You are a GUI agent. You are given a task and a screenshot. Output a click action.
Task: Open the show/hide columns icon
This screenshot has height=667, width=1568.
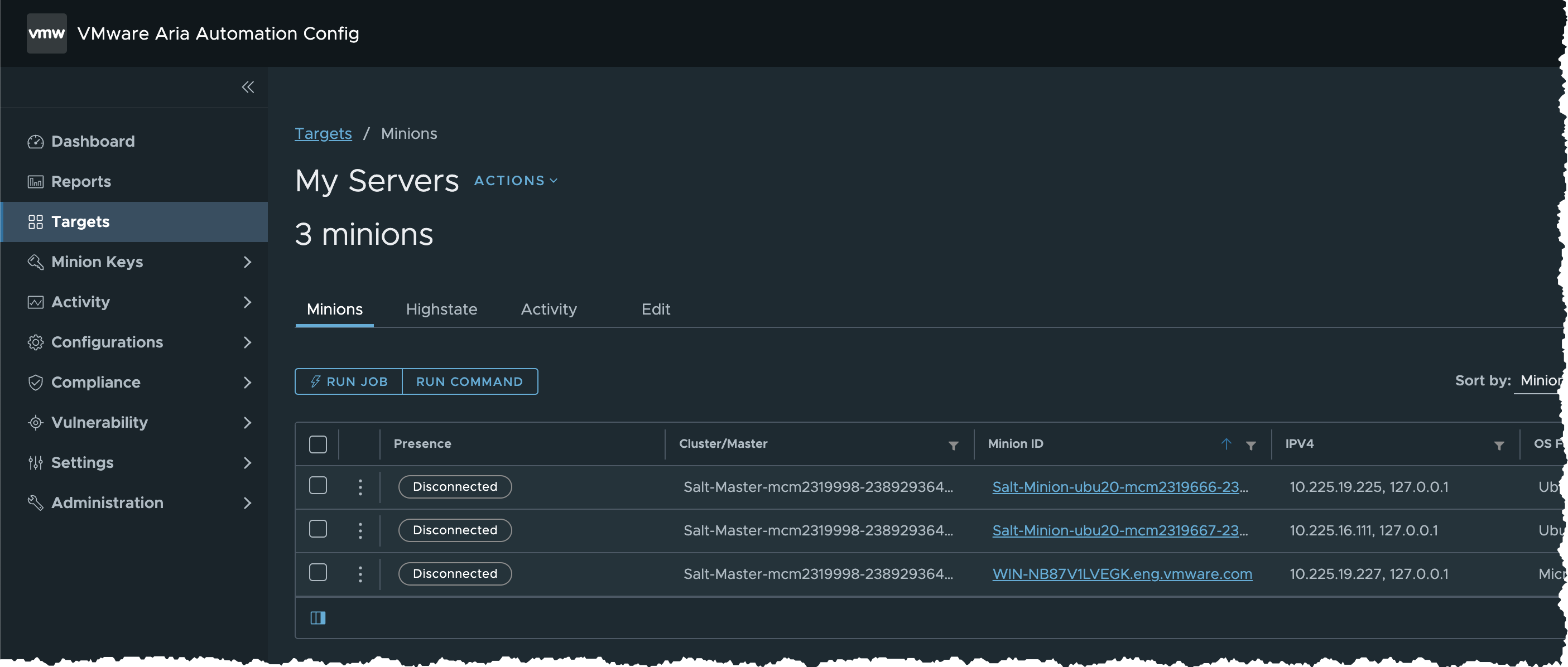(x=318, y=618)
